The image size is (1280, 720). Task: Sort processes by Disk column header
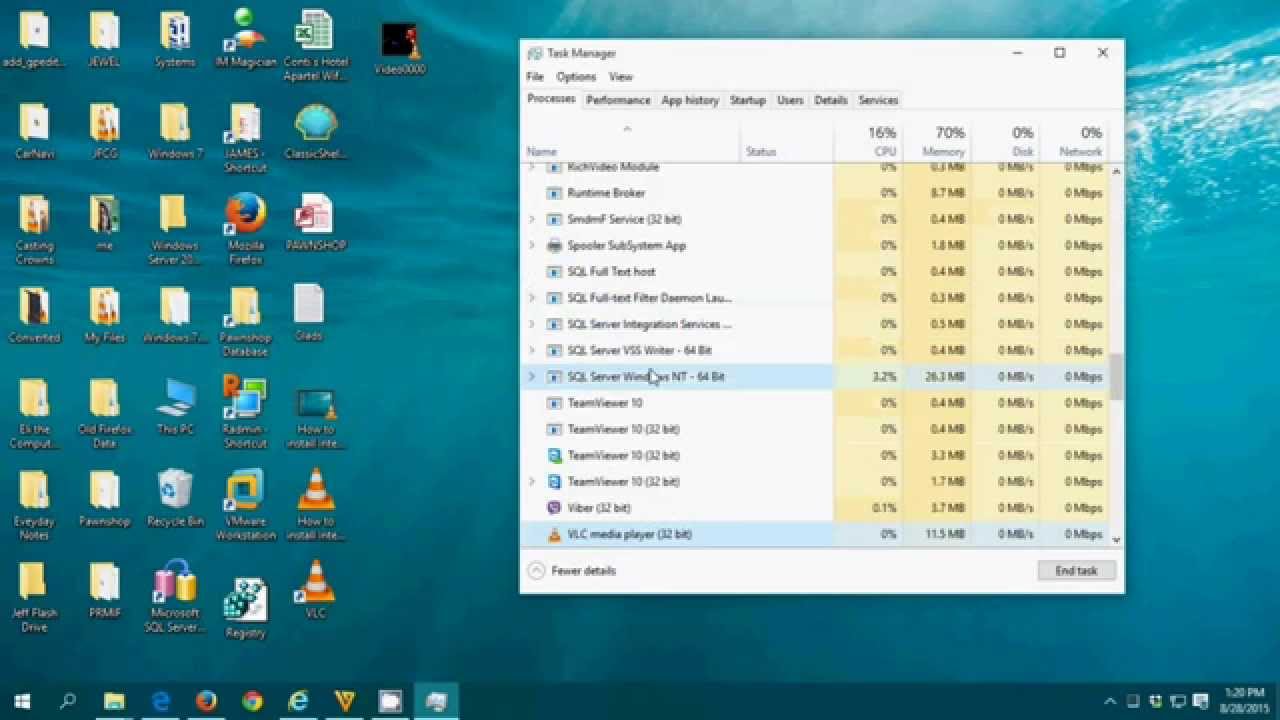[x=1005, y=141]
